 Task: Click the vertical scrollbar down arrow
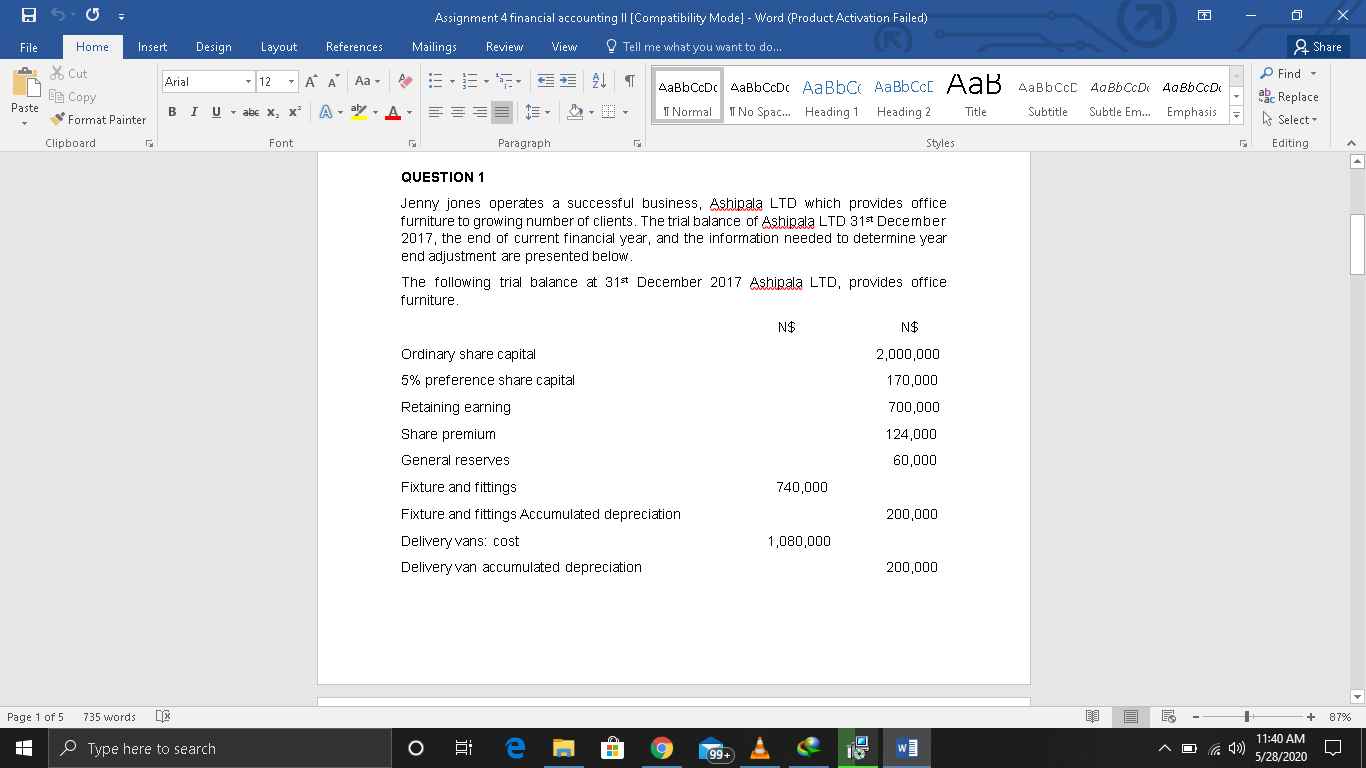pyautogui.click(x=1357, y=696)
